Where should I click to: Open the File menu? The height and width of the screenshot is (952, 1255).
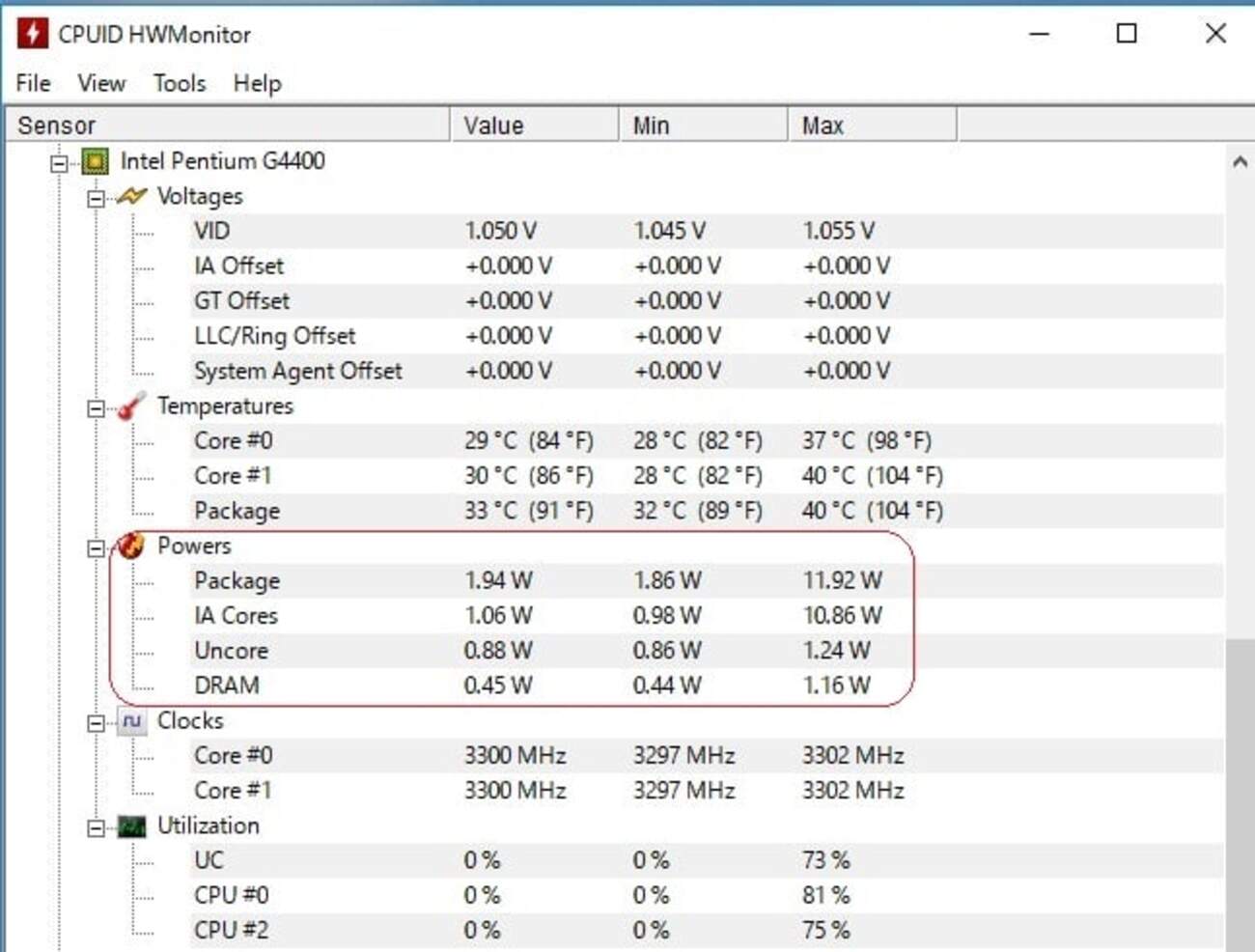[33, 84]
